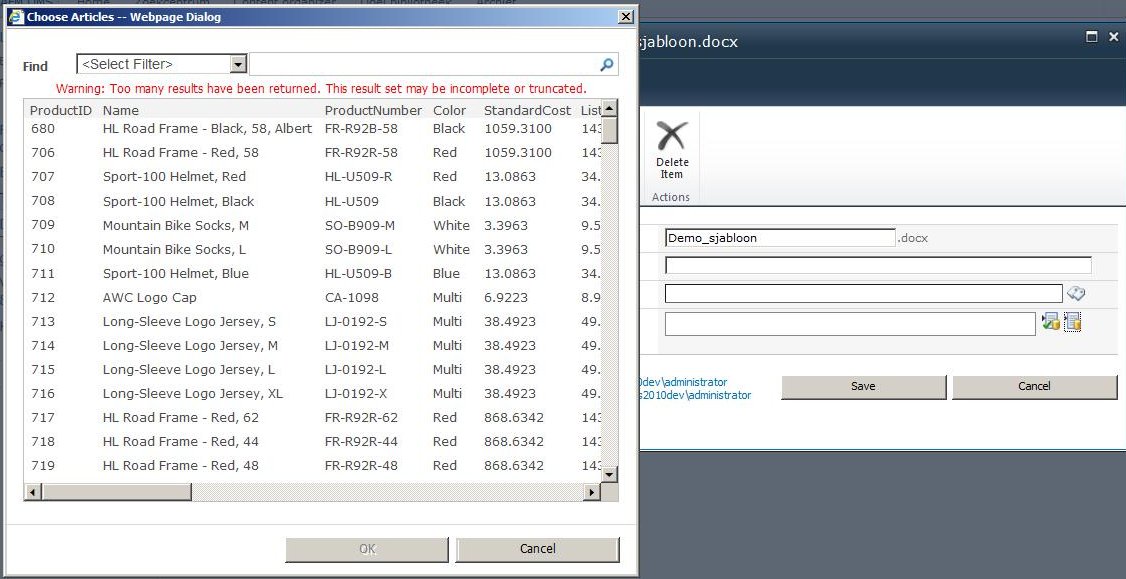Image resolution: width=1126 pixels, height=579 pixels.
Task: Open the Select Filter dropdown
Action: click(238, 65)
